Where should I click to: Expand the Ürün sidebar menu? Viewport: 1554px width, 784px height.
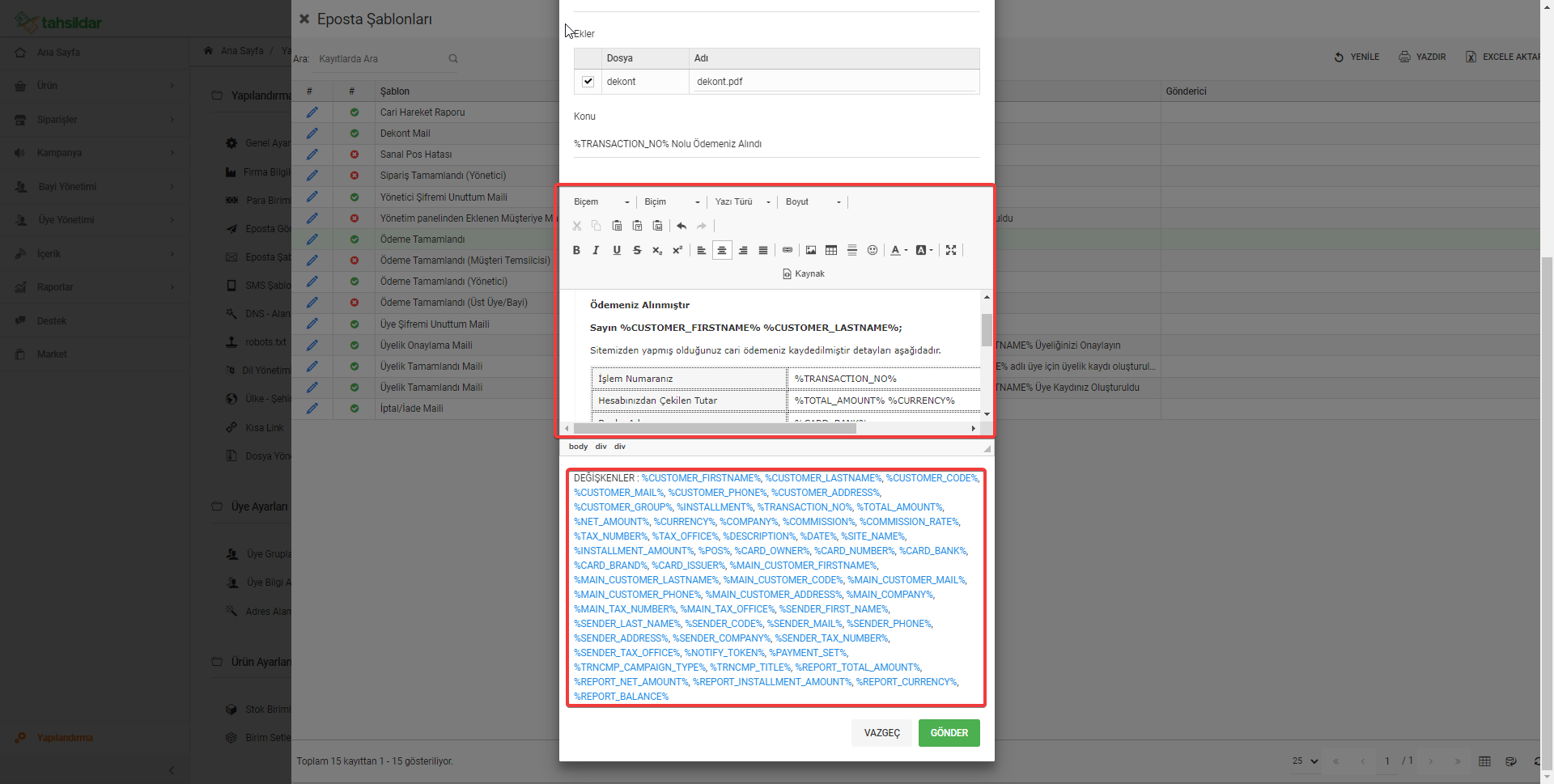point(94,86)
